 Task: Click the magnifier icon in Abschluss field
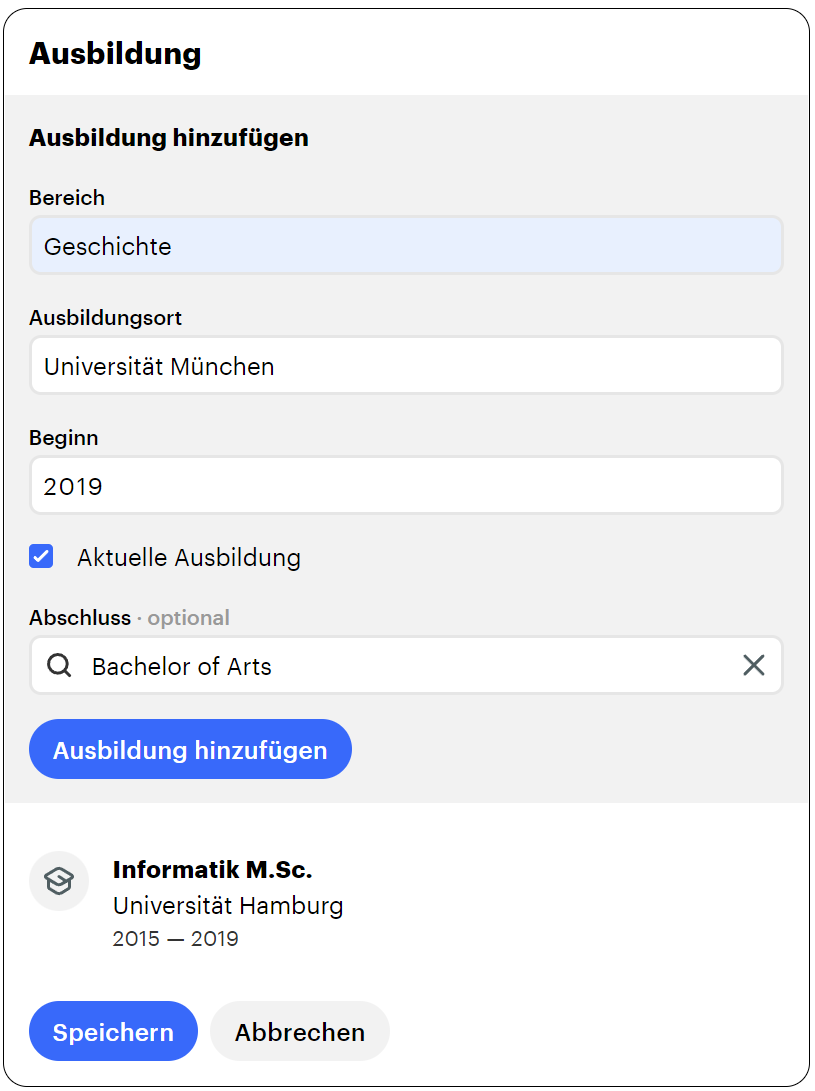pos(59,666)
